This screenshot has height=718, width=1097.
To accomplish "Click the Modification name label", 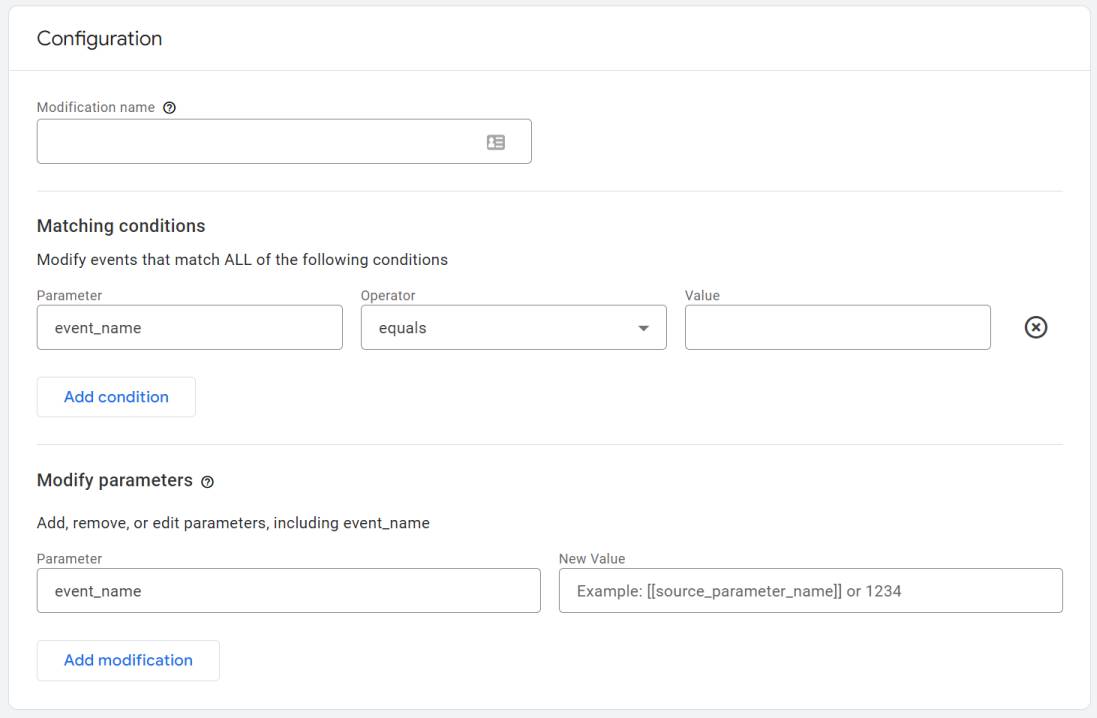I will coord(96,107).
